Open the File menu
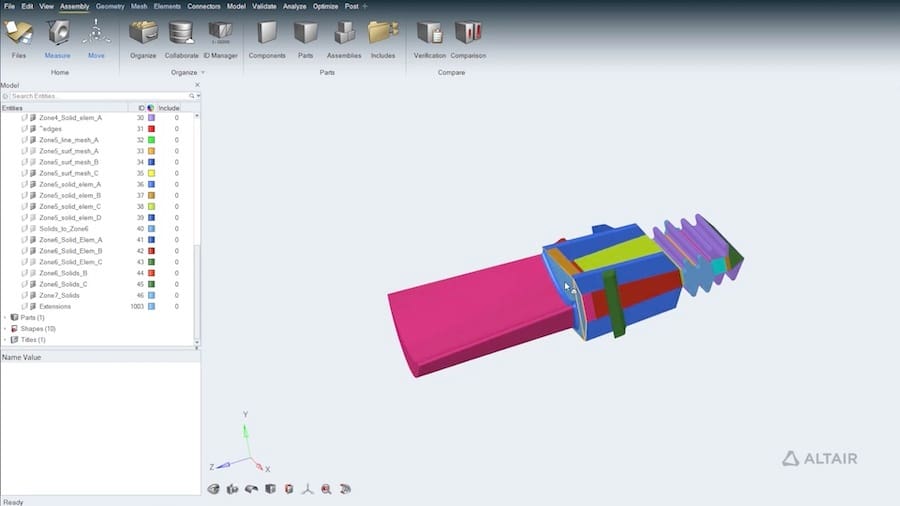The height and width of the screenshot is (506, 900). tap(9, 6)
